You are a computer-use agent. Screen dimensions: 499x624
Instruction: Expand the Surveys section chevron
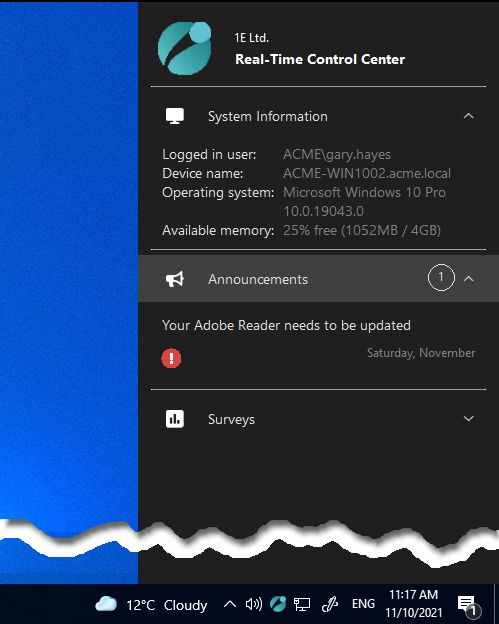469,418
